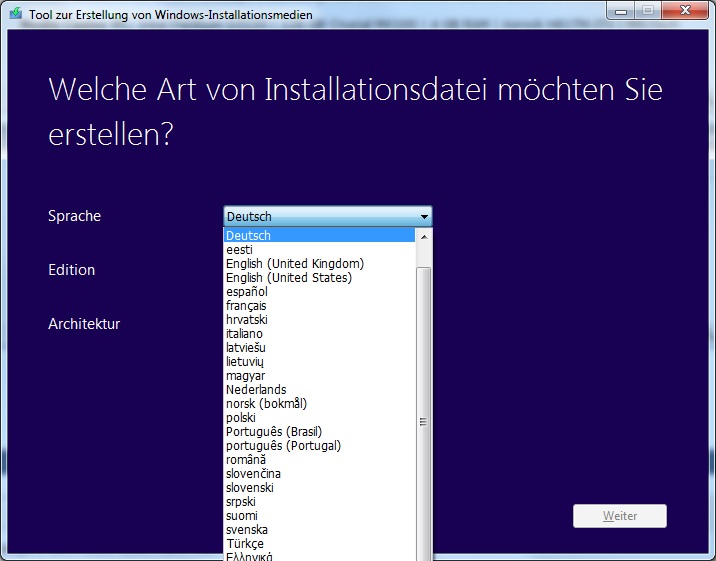Choose Türkçe language entry
This screenshot has width=716, height=561.
click(320, 544)
